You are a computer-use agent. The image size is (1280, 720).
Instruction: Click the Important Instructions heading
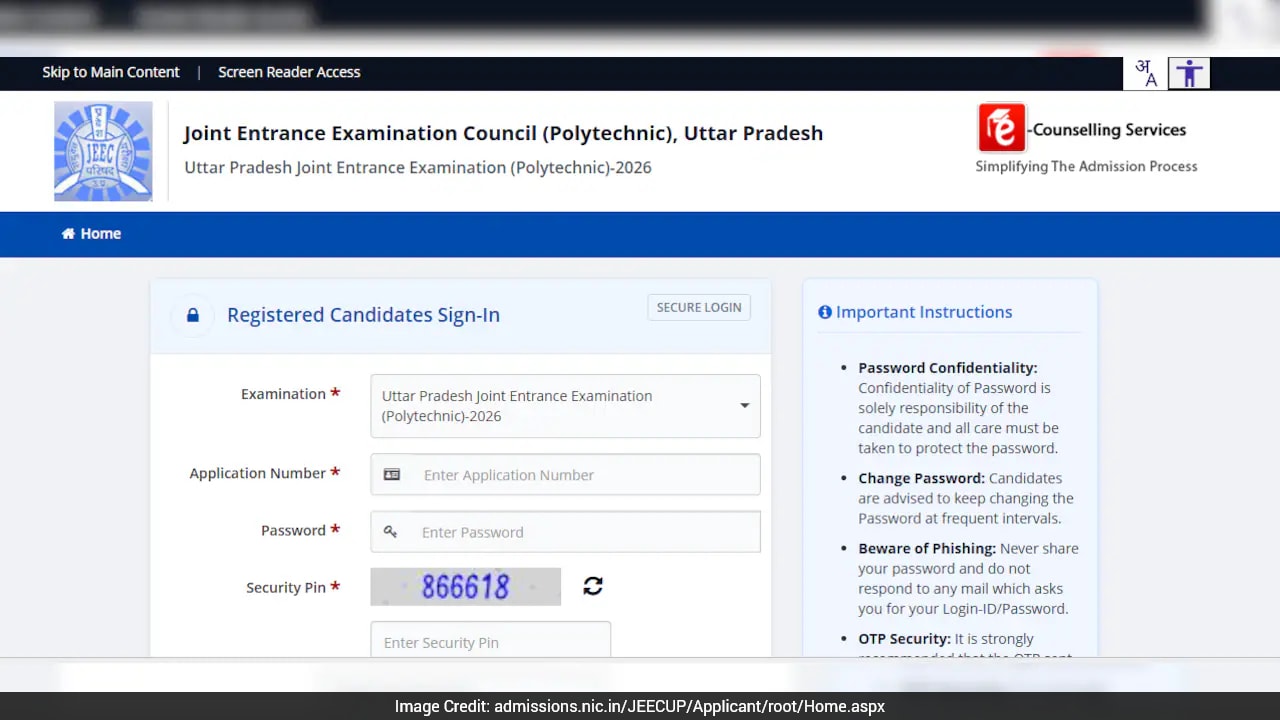(924, 312)
